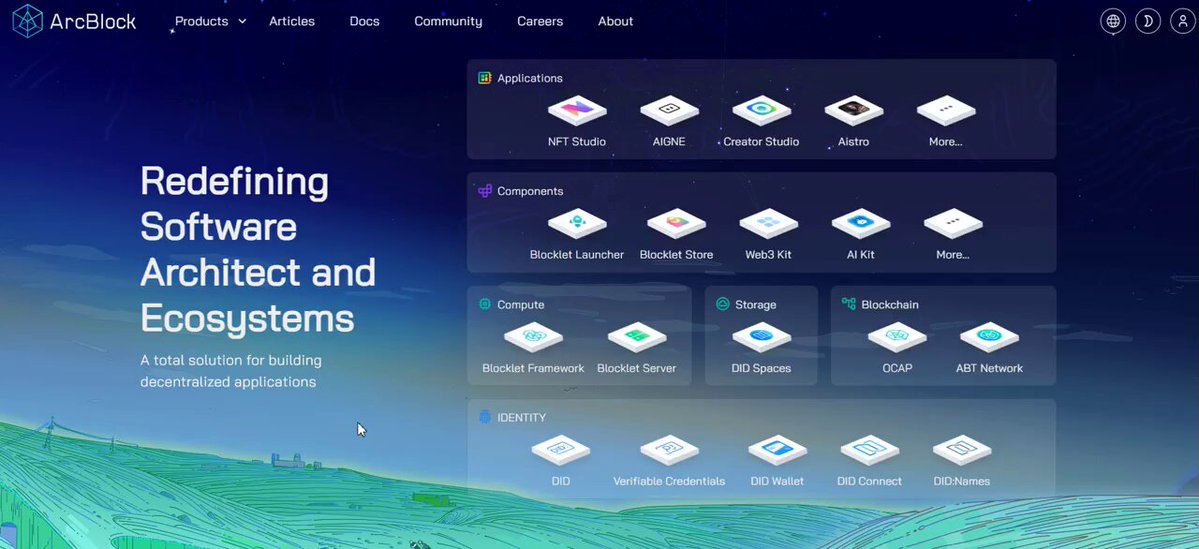
Task: Show more Applications tile
Action: point(946,111)
